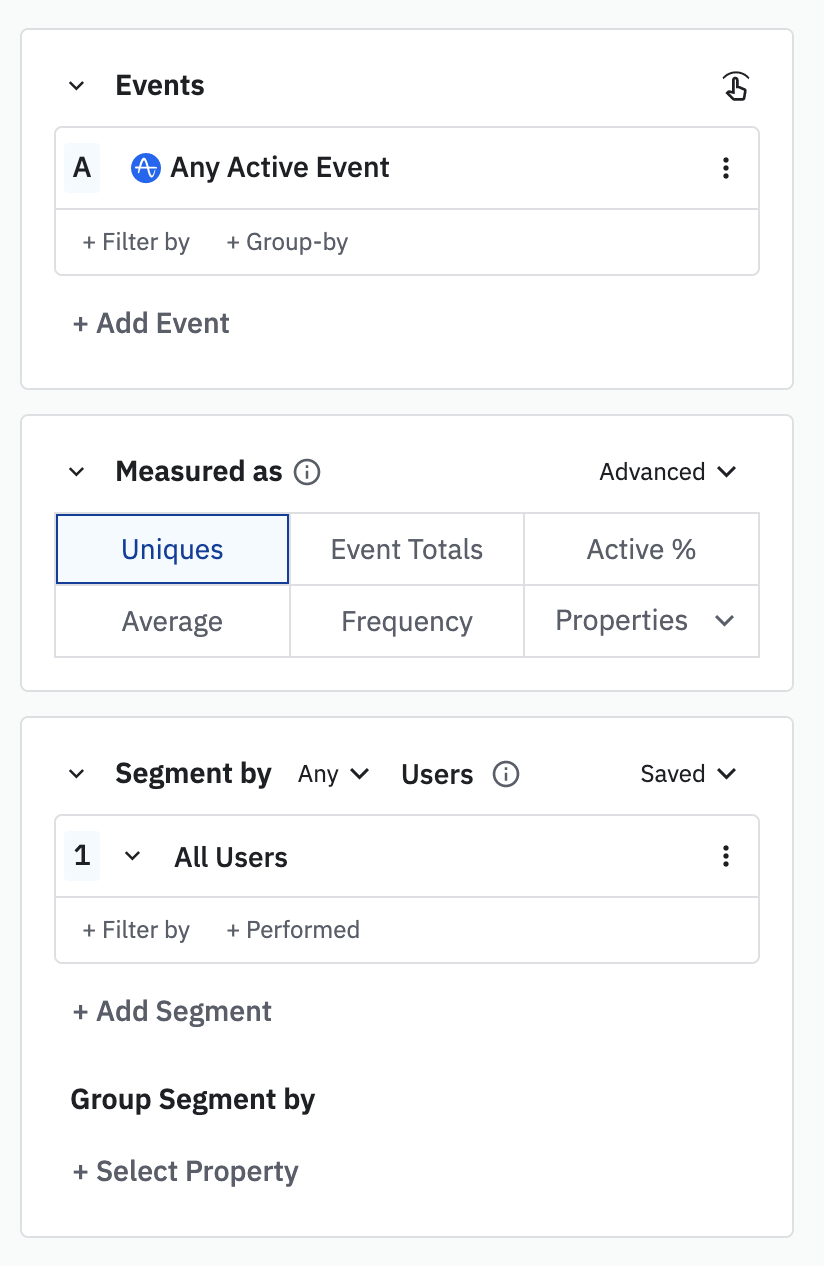The width and height of the screenshot is (824, 1266).
Task: Click the pointer-tap icon in Events header
Action: 735,87
